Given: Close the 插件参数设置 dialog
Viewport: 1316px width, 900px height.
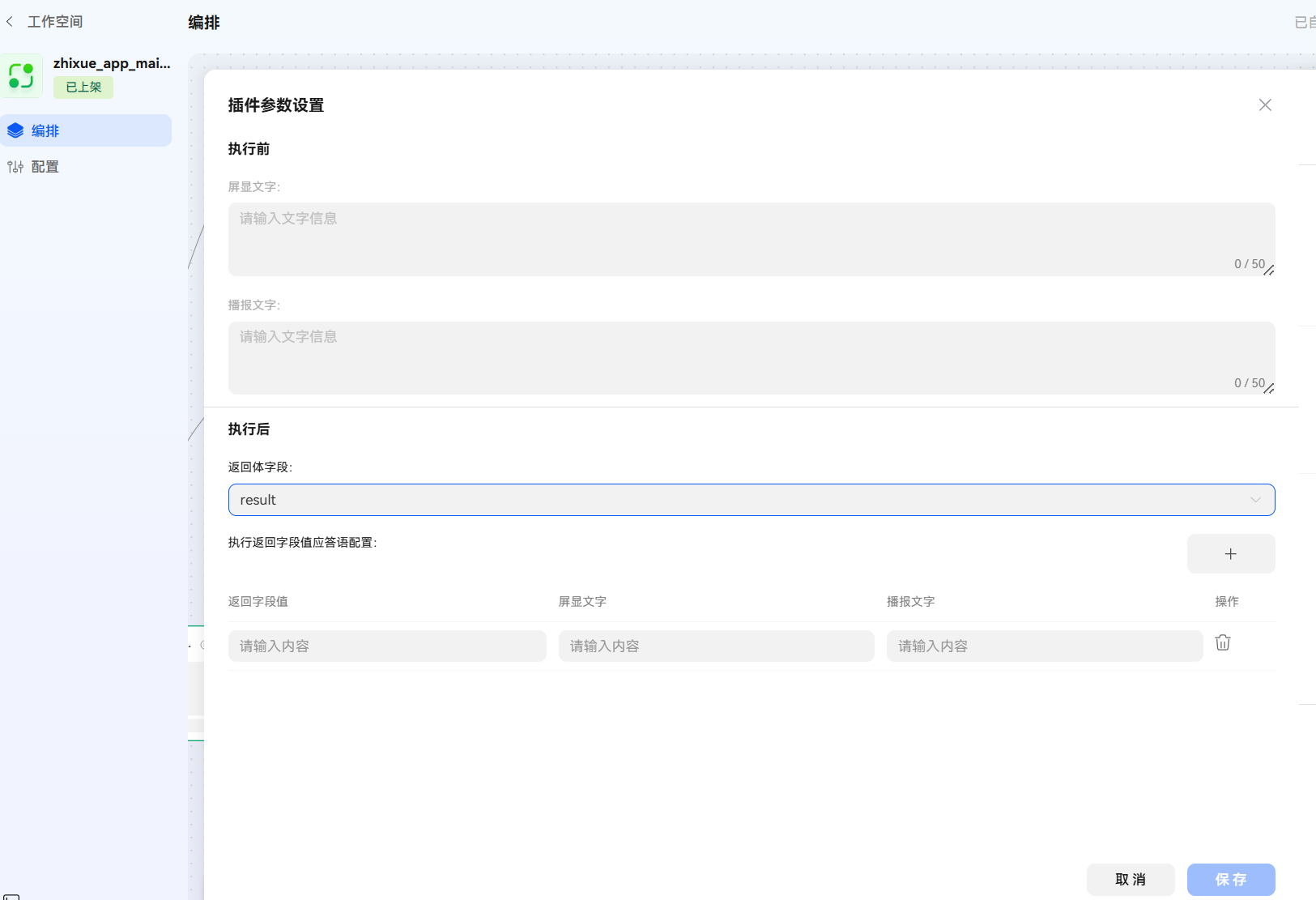Looking at the screenshot, I should coord(1264,105).
